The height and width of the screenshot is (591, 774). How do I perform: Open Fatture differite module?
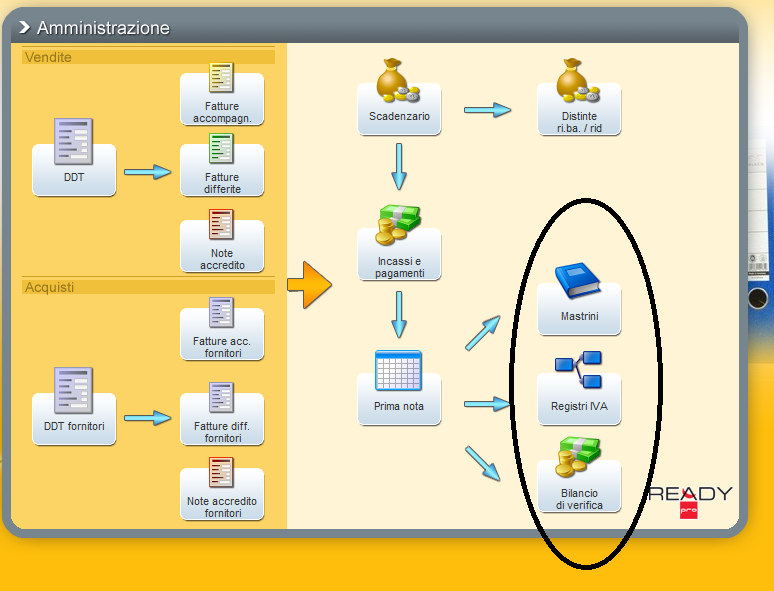point(222,164)
